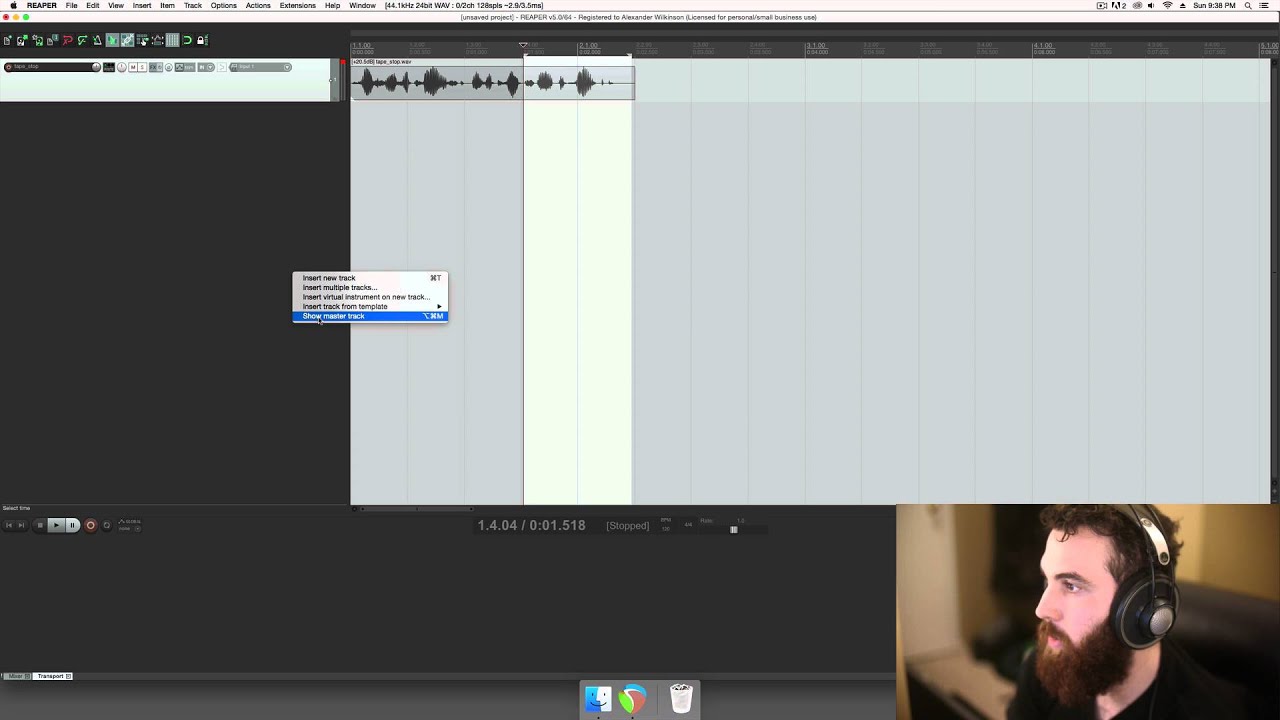The width and height of the screenshot is (1280, 720).
Task: Open the View menu
Action: pos(116,5)
